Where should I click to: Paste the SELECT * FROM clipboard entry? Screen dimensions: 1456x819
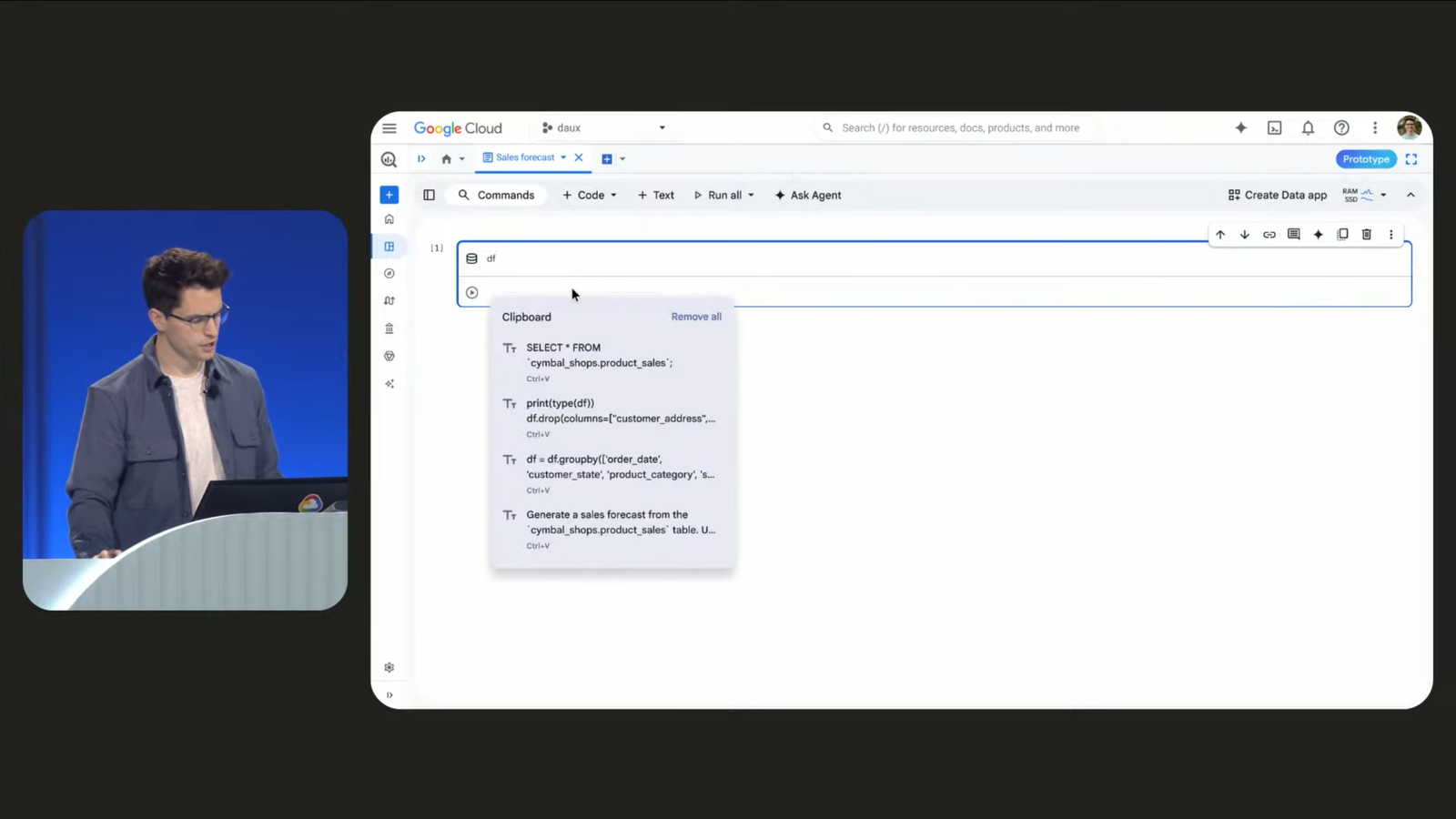coord(601,356)
